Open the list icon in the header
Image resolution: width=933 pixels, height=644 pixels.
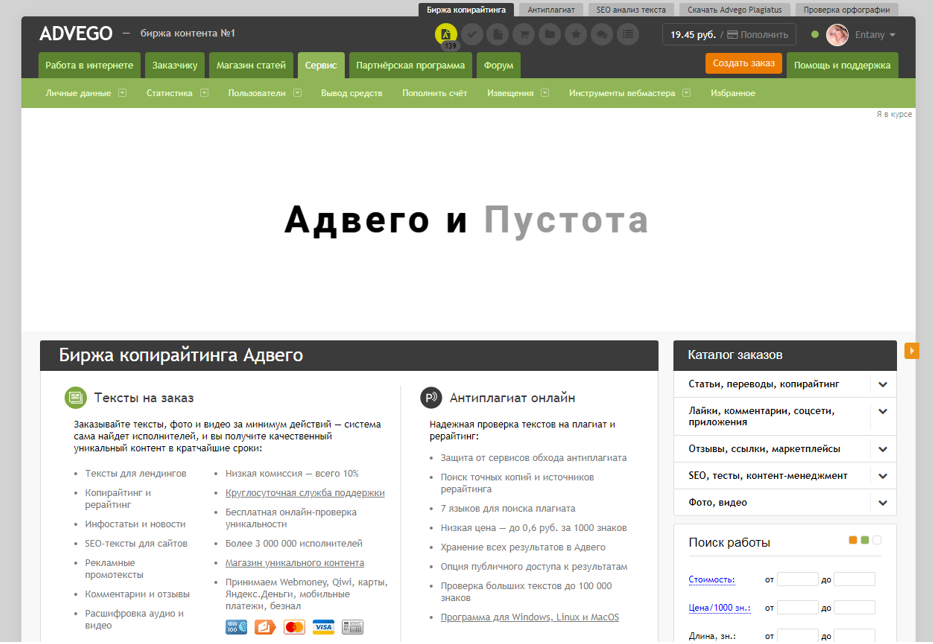[628, 35]
